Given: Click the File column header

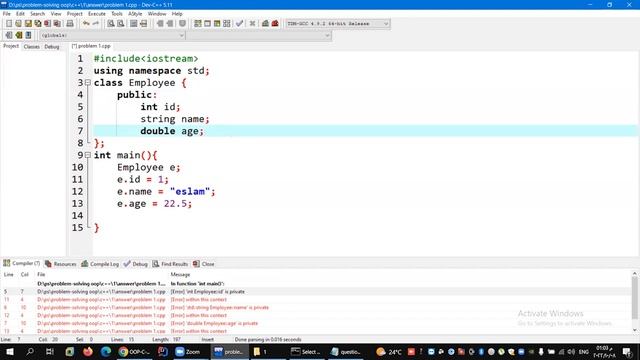Looking at the screenshot, I should pos(41,275).
